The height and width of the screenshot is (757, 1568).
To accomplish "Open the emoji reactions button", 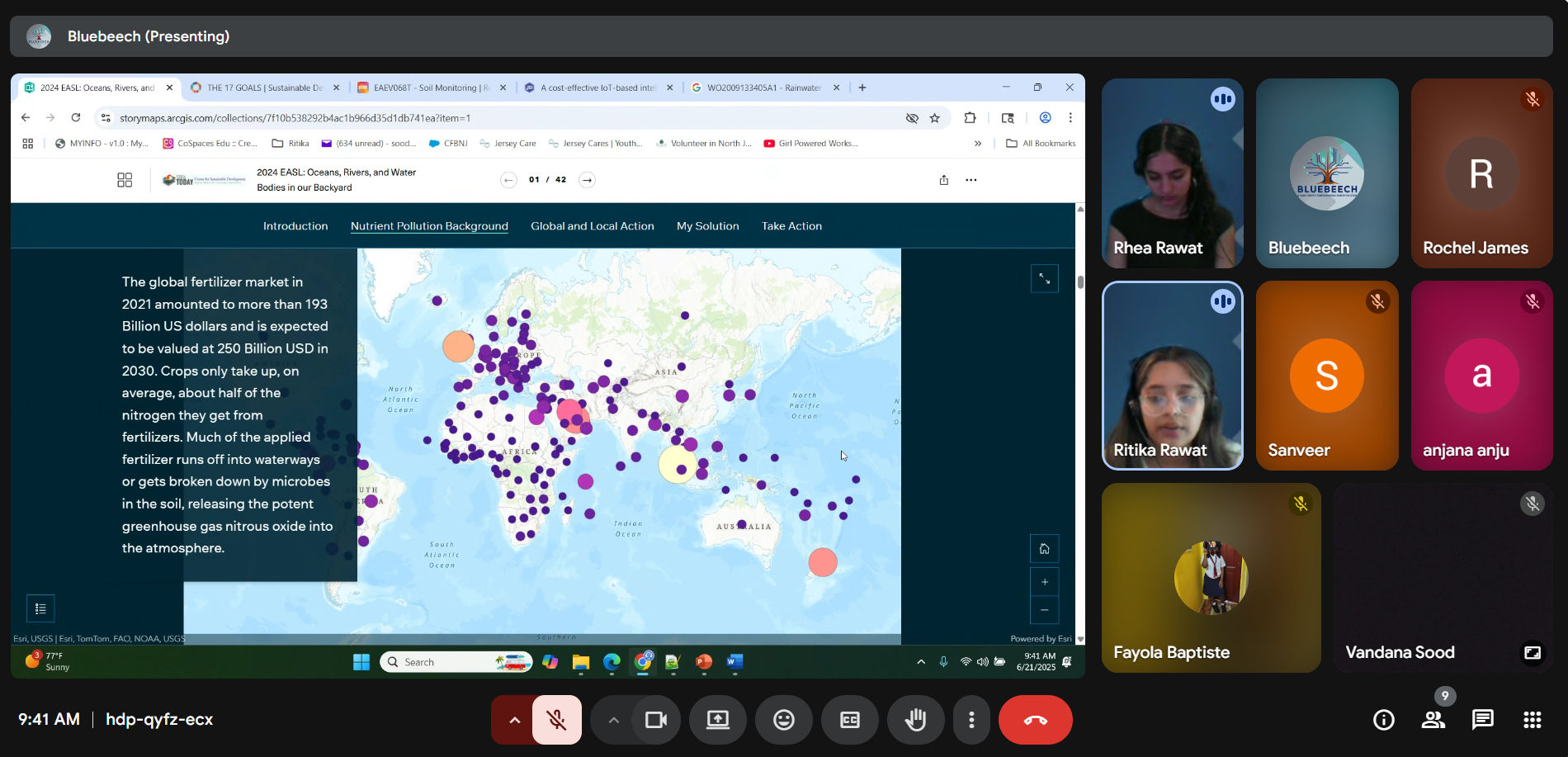I will 783,720.
